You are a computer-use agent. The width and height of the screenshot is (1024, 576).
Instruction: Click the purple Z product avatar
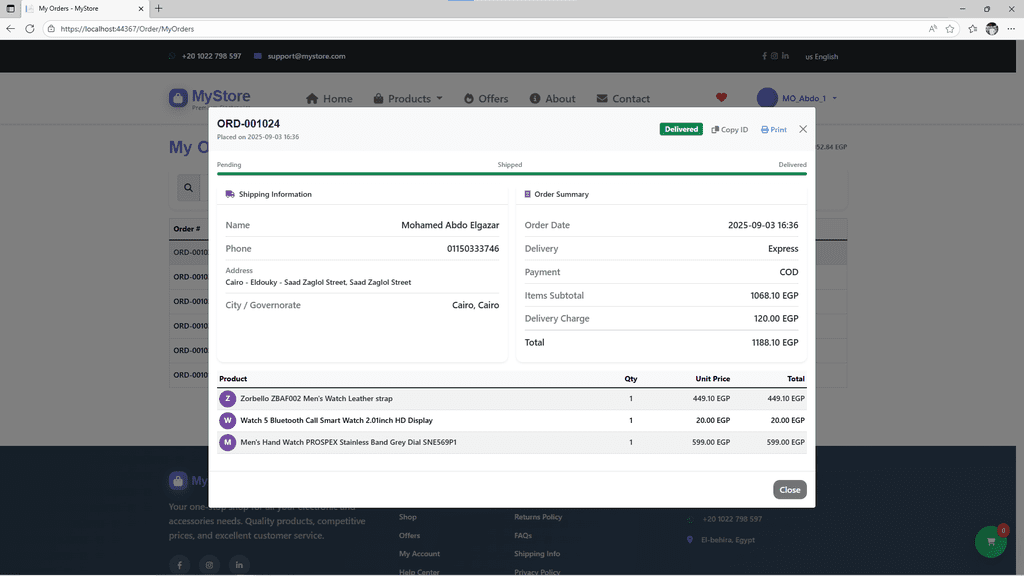(x=227, y=398)
